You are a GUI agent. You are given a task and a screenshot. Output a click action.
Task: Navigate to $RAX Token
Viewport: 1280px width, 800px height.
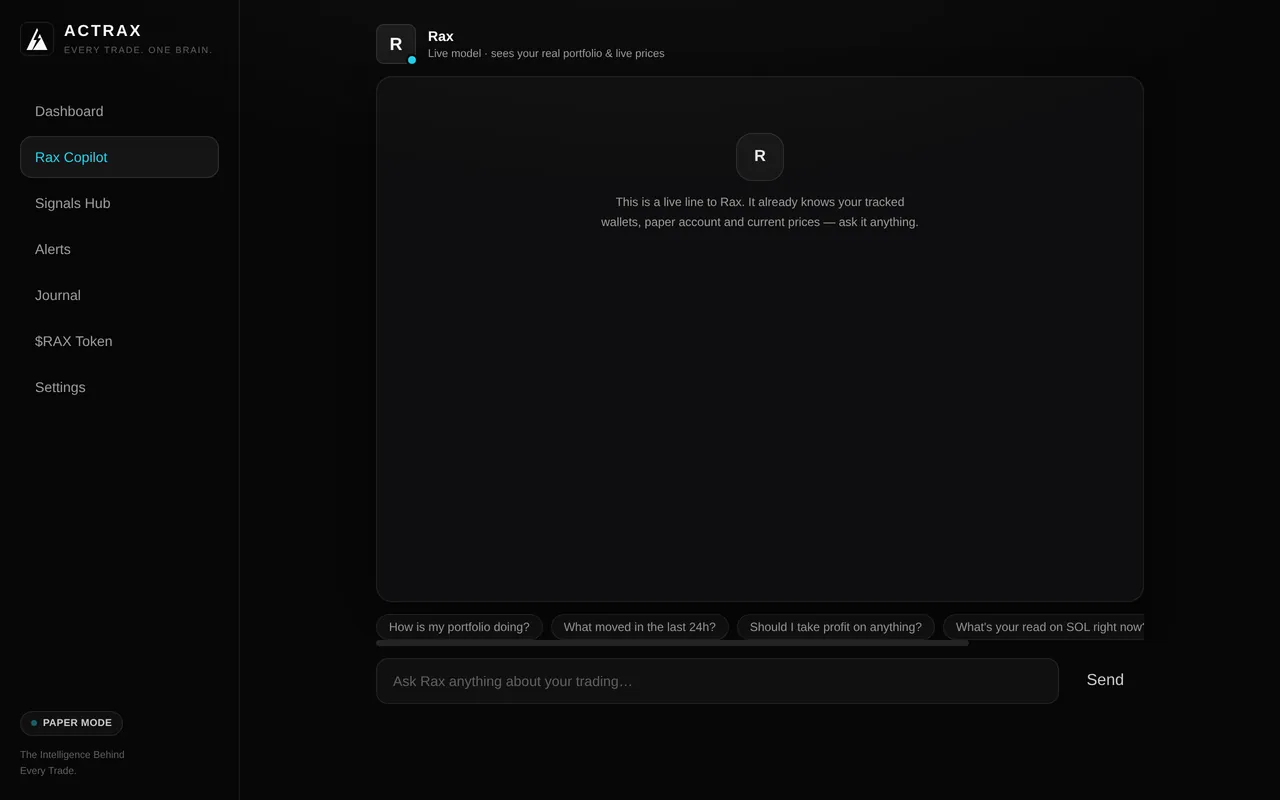119,341
